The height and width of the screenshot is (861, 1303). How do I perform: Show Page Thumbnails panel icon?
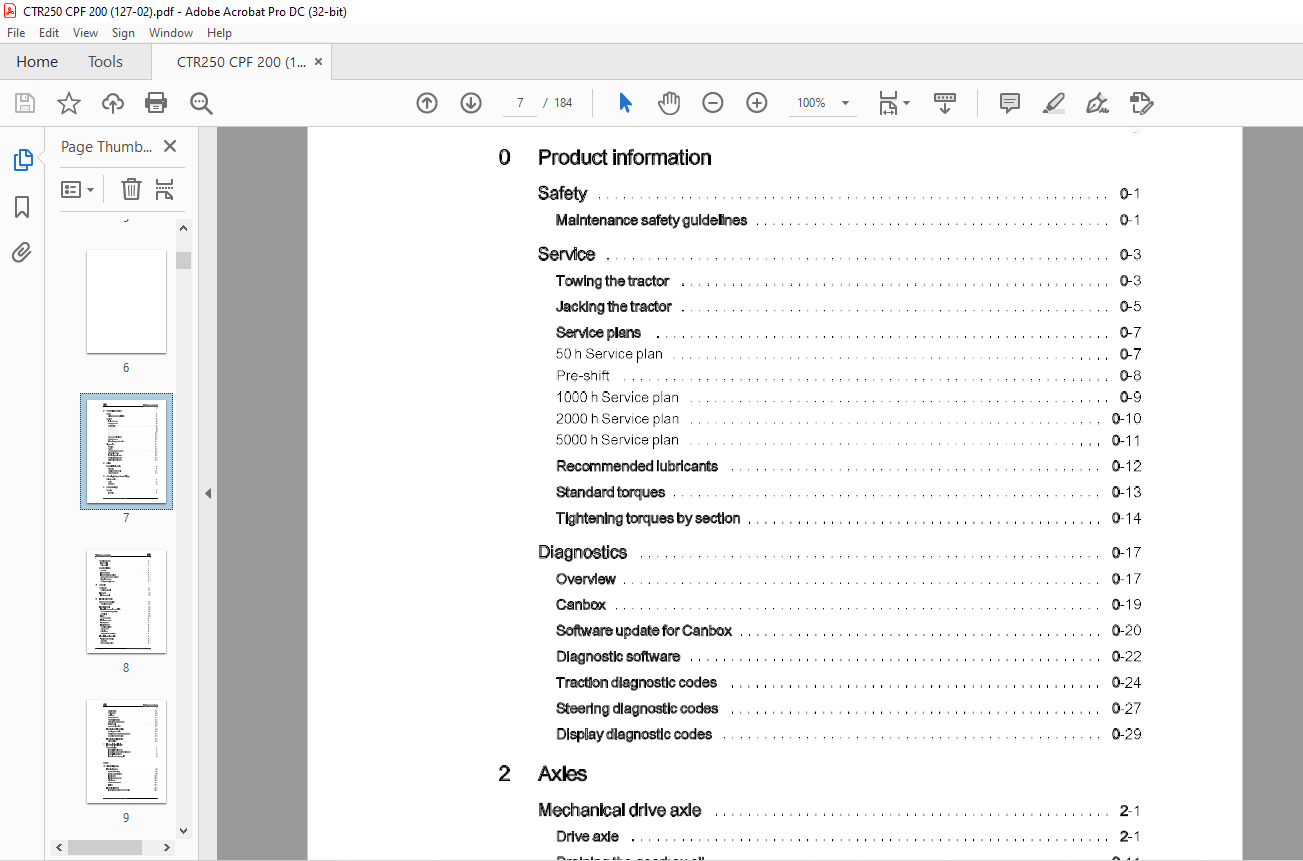pos(22,160)
